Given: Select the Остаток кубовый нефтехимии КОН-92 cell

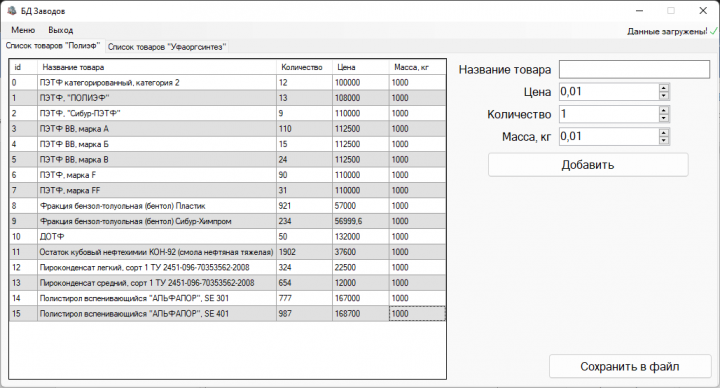Looking at the screenshot, I should (x=157, y=252).
